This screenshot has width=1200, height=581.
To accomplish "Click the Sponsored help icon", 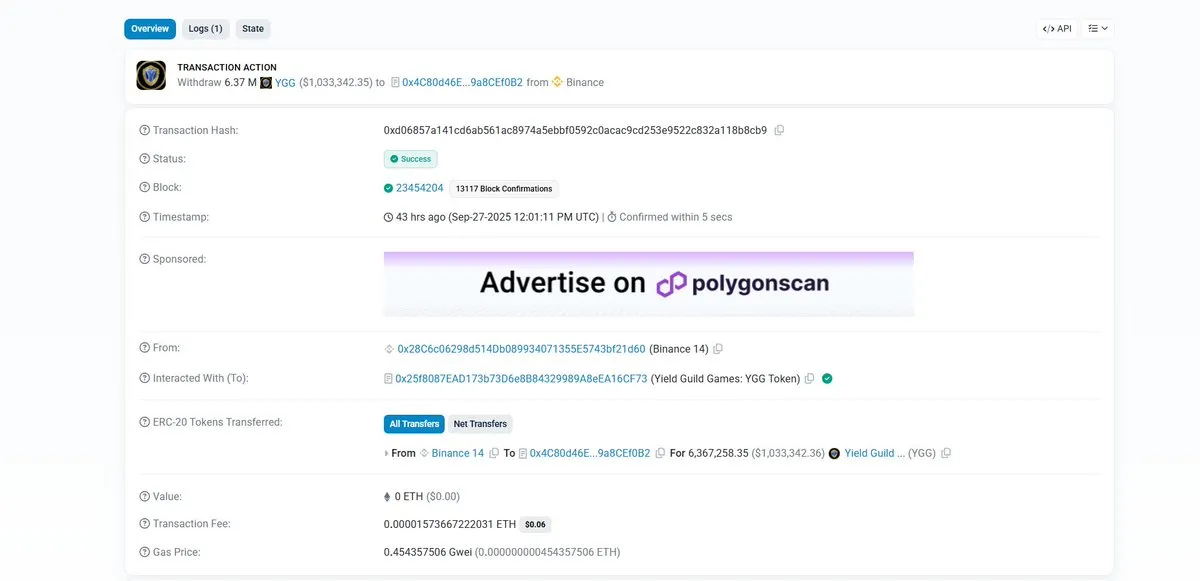I will click(x=144, y=259).
